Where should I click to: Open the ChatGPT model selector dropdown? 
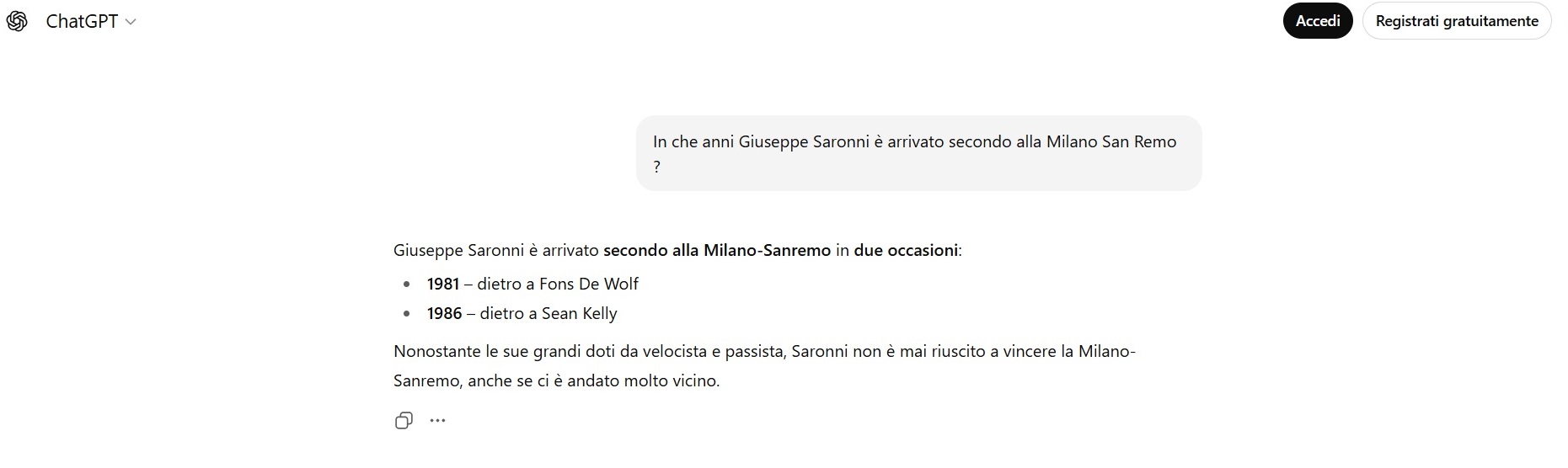91,22
